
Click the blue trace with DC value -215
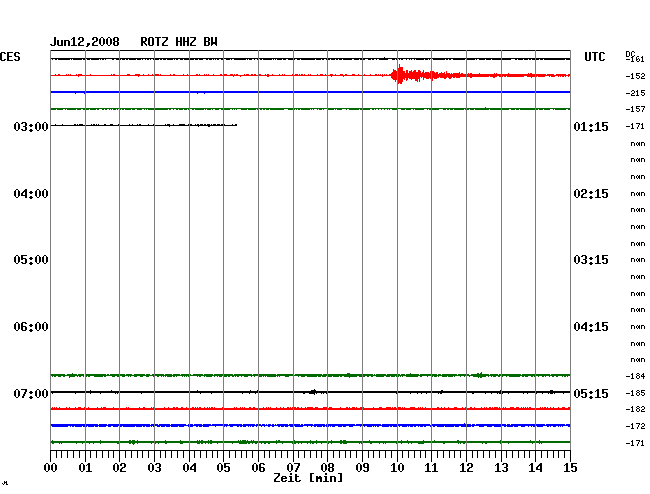click(x=310, y=92)
